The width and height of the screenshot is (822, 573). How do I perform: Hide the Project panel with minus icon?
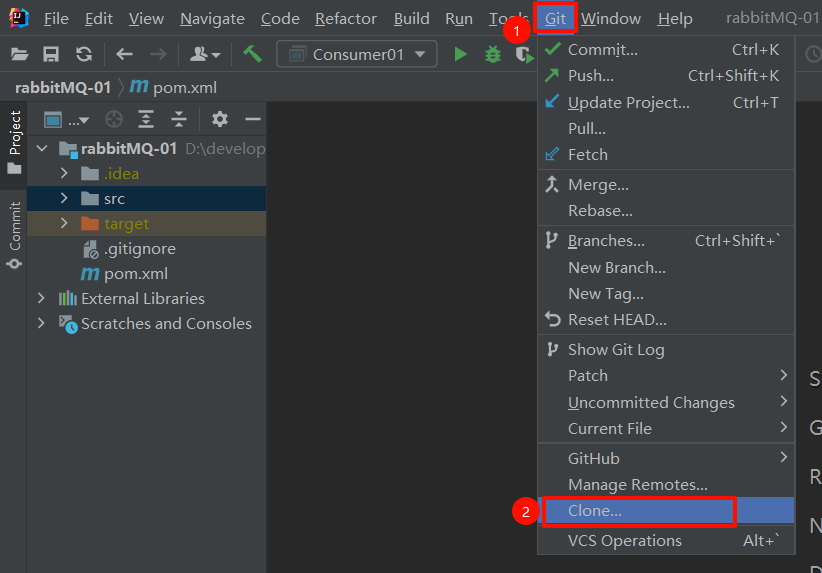(x=253, y=120)
